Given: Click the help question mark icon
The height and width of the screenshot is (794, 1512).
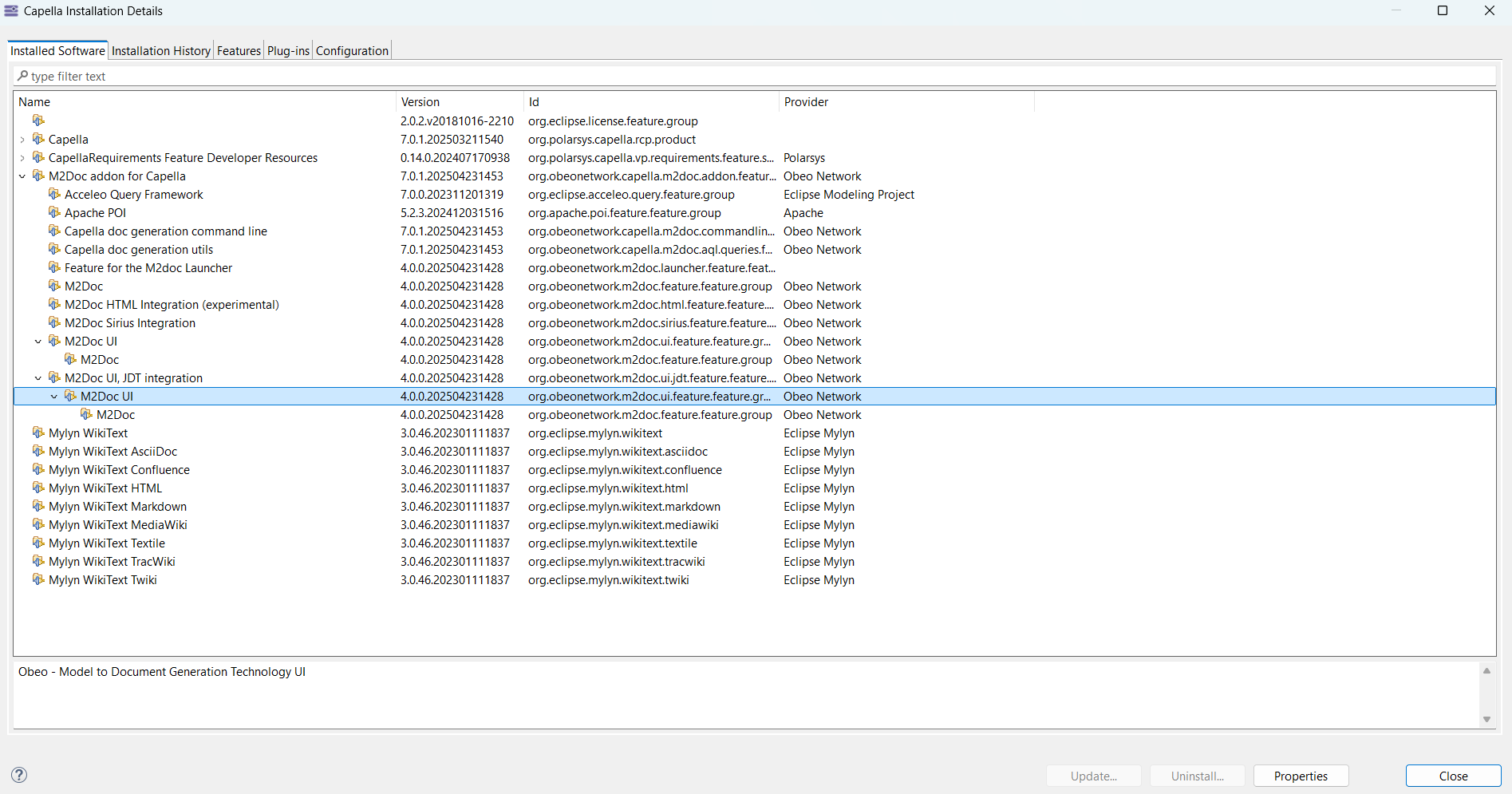Looking at the screenshot, I should point(19,775).
